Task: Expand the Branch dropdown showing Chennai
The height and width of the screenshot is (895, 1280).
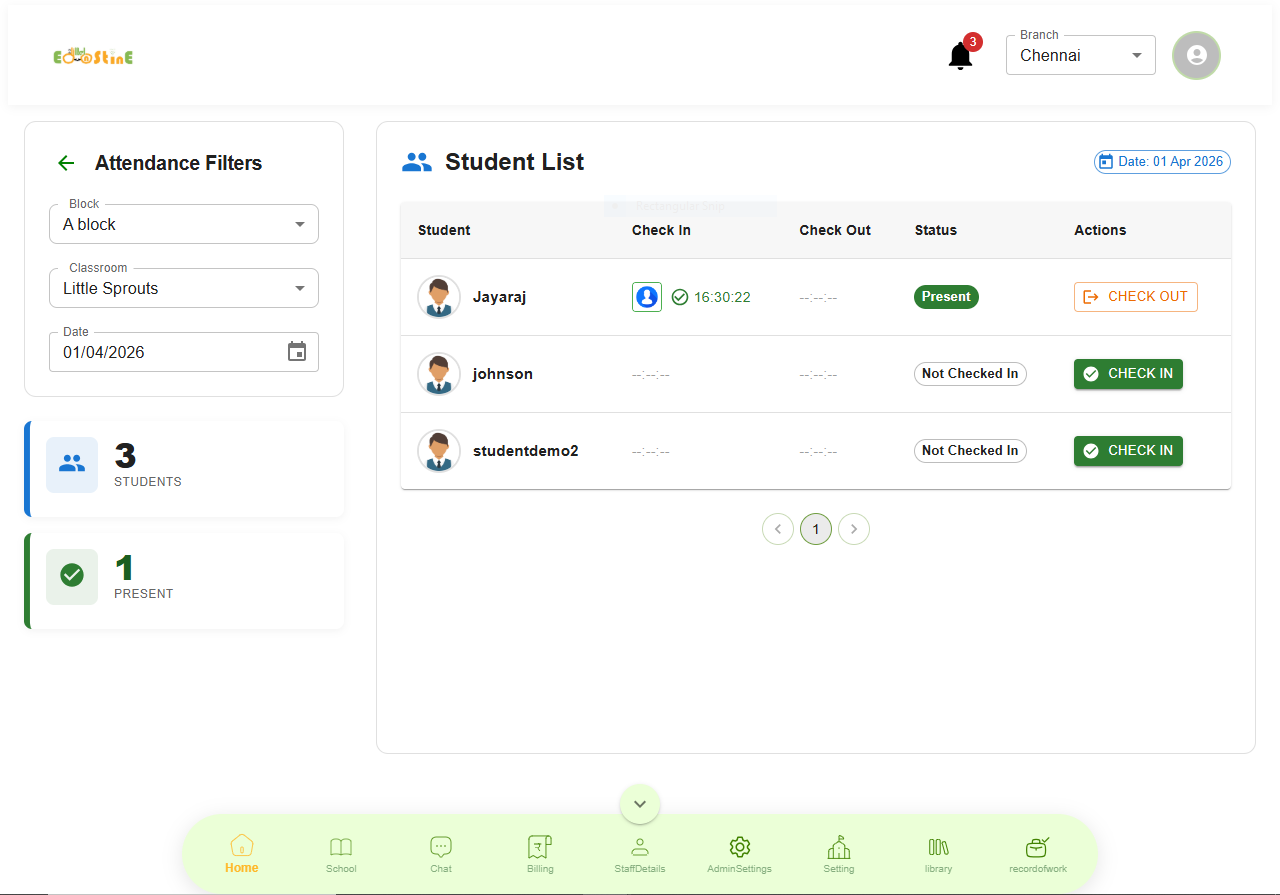Action: pos(1080,56)
